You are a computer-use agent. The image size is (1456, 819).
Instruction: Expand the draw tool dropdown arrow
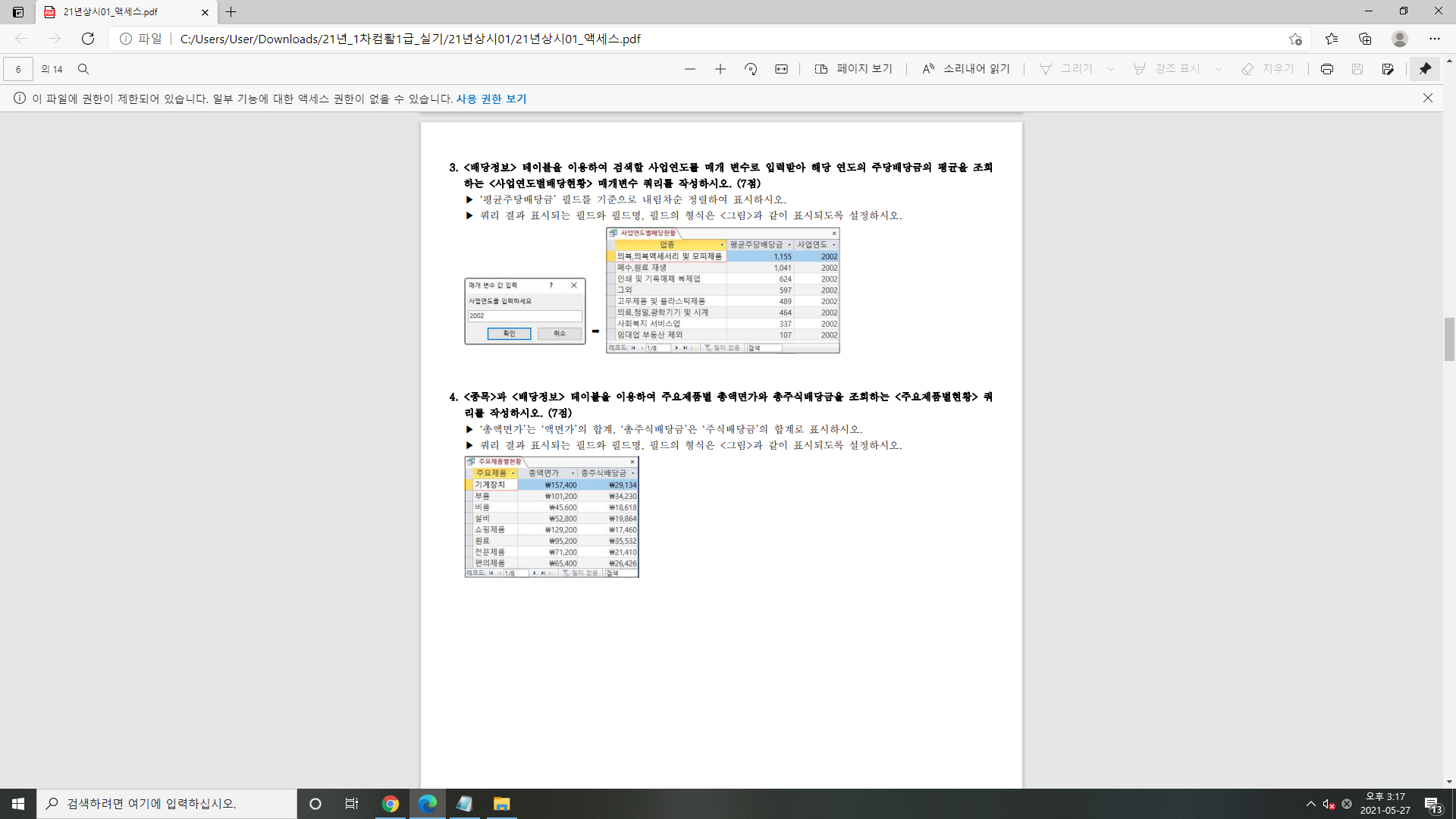pos(1111,69)
